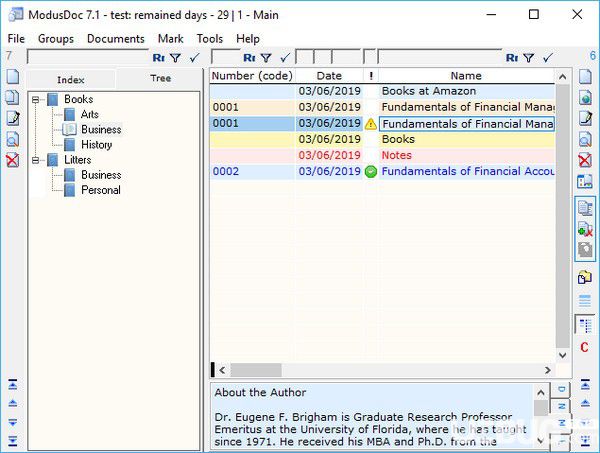Click the exclamation mark column header
Image resolution: width=600 pixels, height=453 pixels.
(371, 76)
